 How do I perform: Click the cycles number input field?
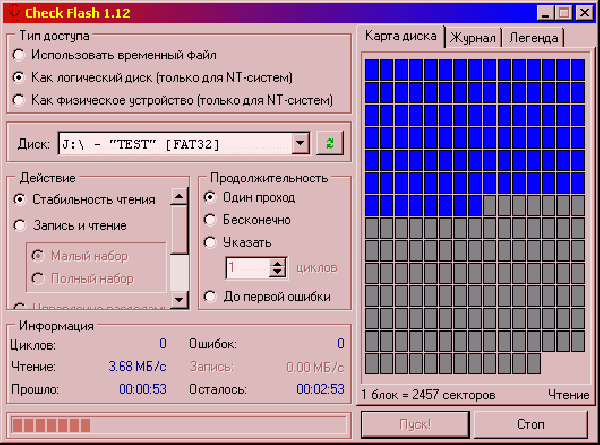(x=248, y=267)
